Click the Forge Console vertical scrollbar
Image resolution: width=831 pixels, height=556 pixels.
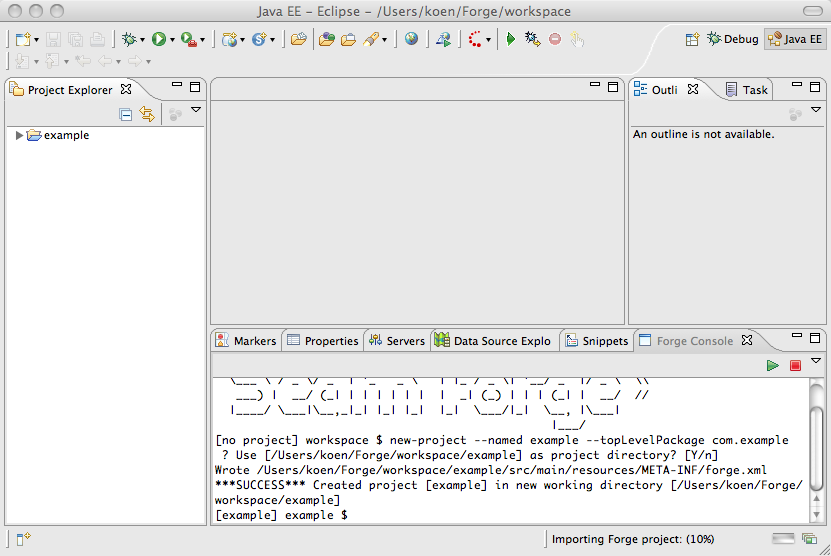pyautogui.click(x=817, y=448)
